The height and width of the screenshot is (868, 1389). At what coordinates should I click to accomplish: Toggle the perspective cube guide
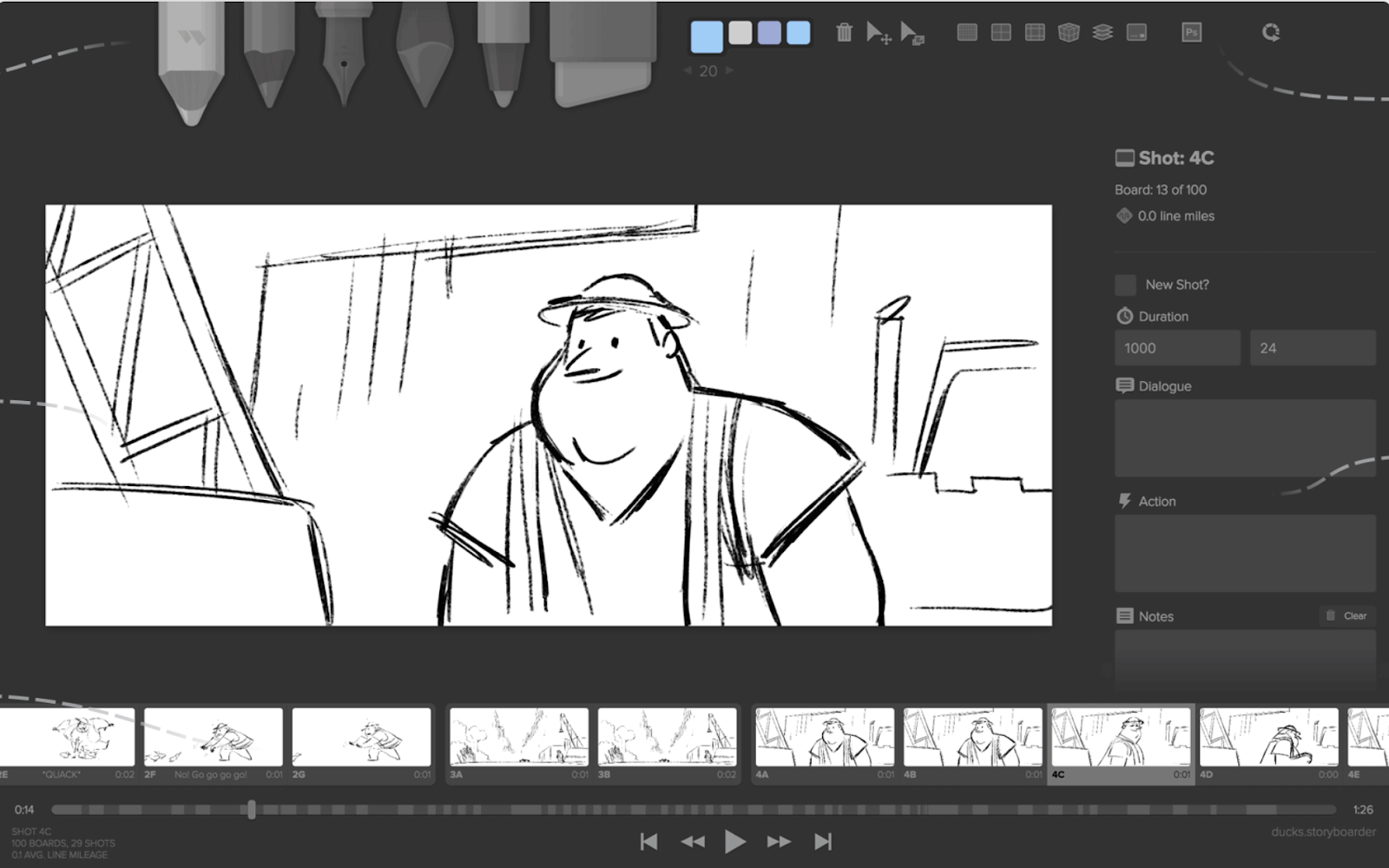[1069, 33]
